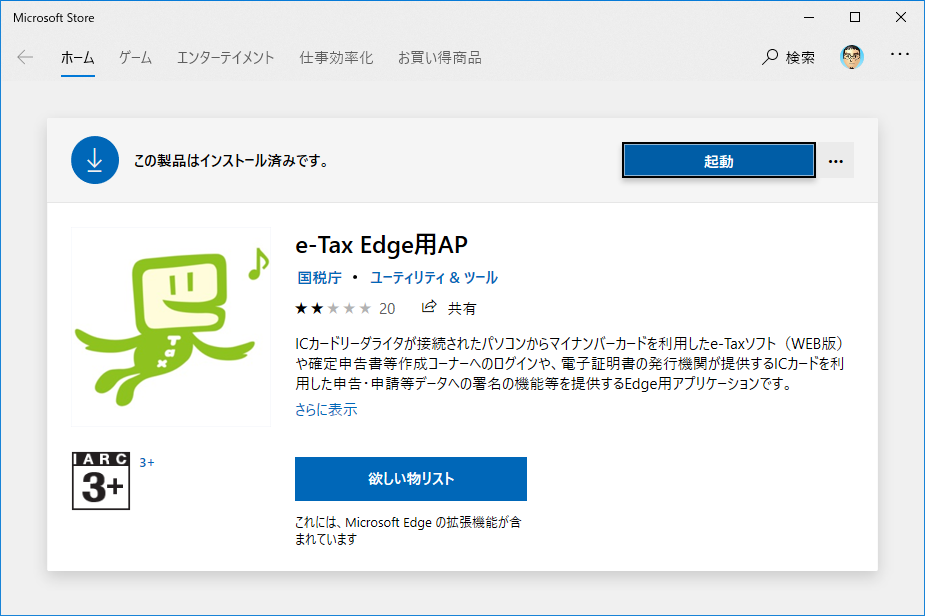Maximize the Microsoft Store window
Image resolution: width=925 pixels, height=616 pixels.
(x=854, y=17)
